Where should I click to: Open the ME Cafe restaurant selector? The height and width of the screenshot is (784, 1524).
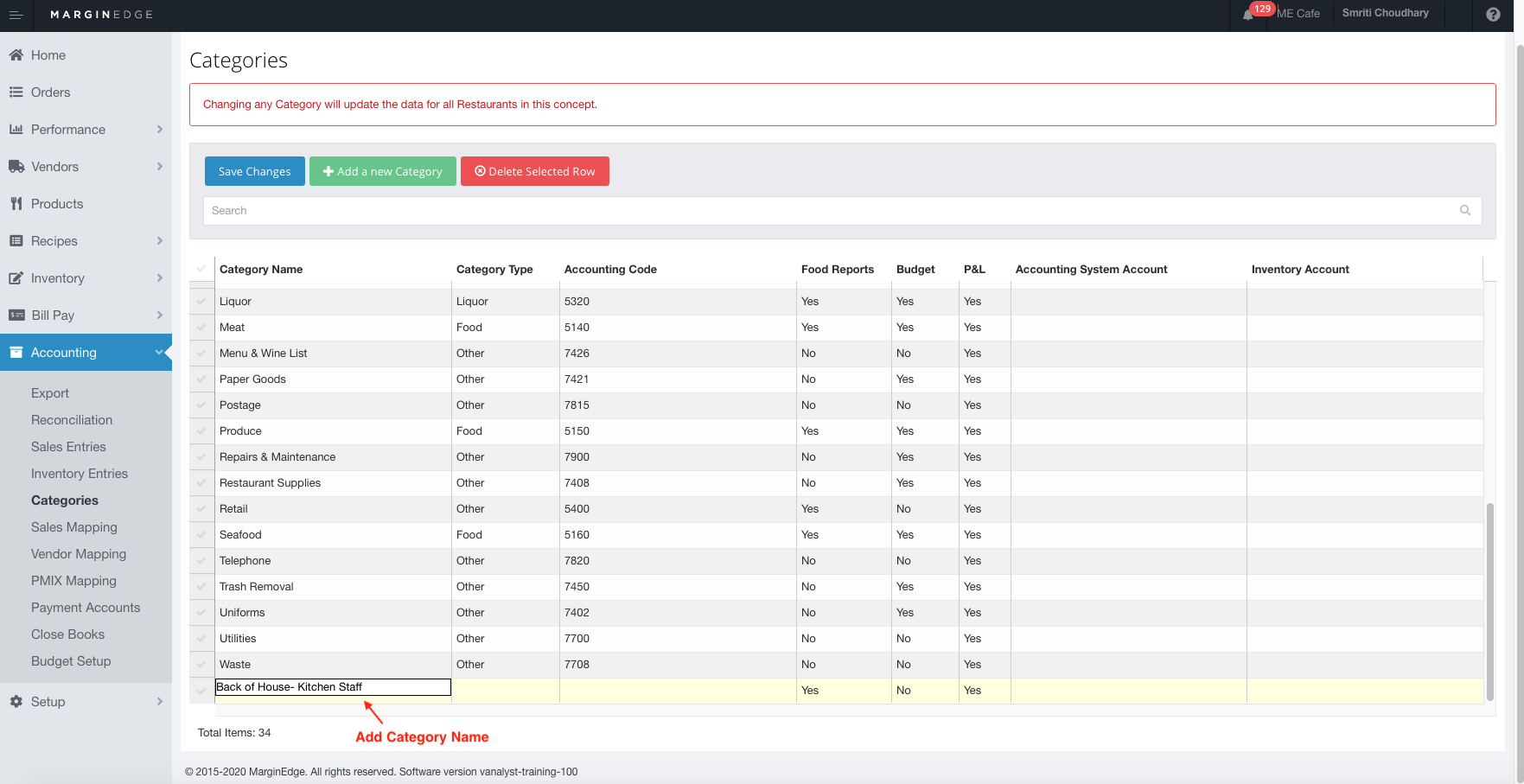(x=1298, y=14)
